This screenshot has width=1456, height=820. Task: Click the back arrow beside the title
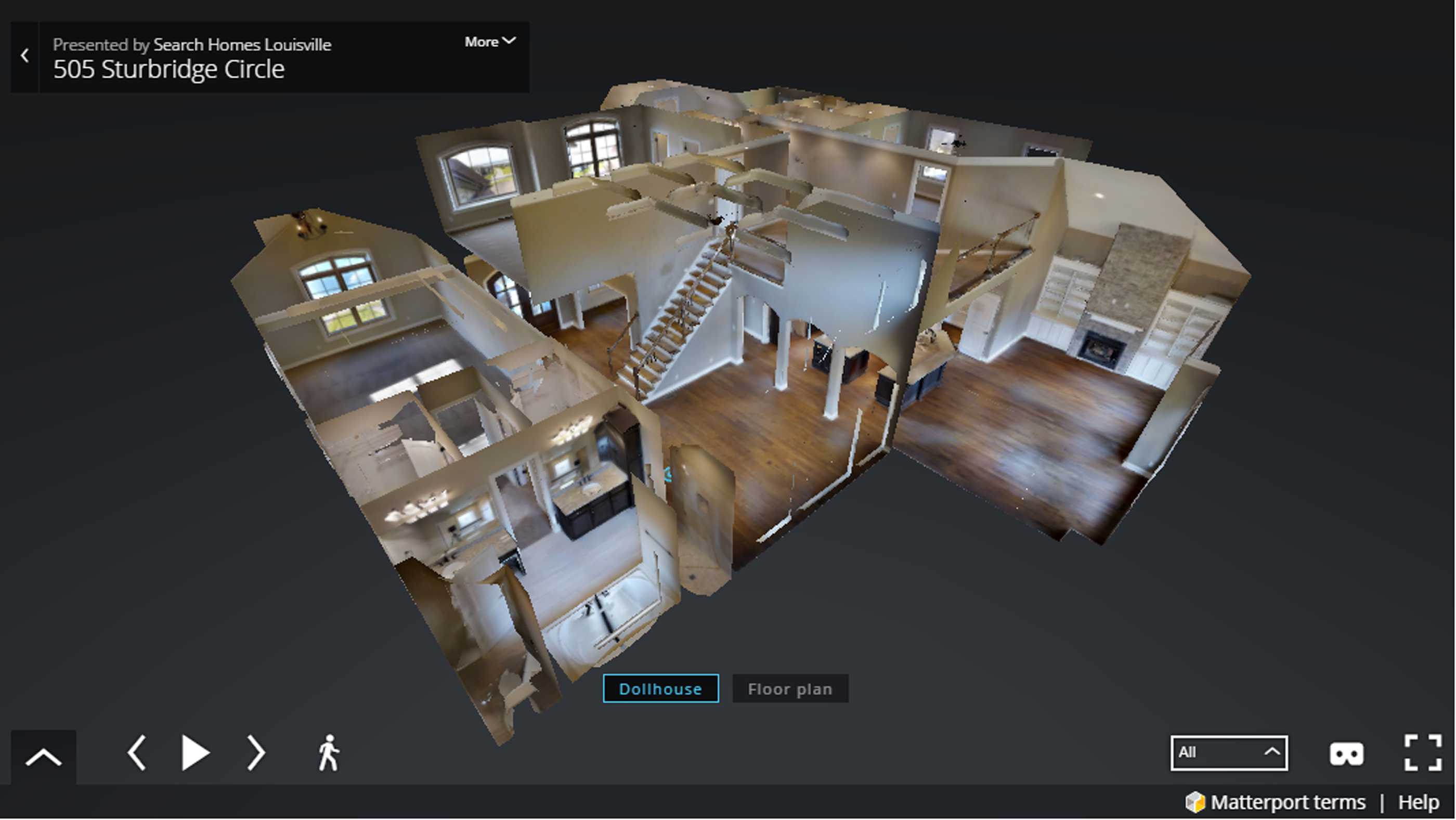point(25,56)
